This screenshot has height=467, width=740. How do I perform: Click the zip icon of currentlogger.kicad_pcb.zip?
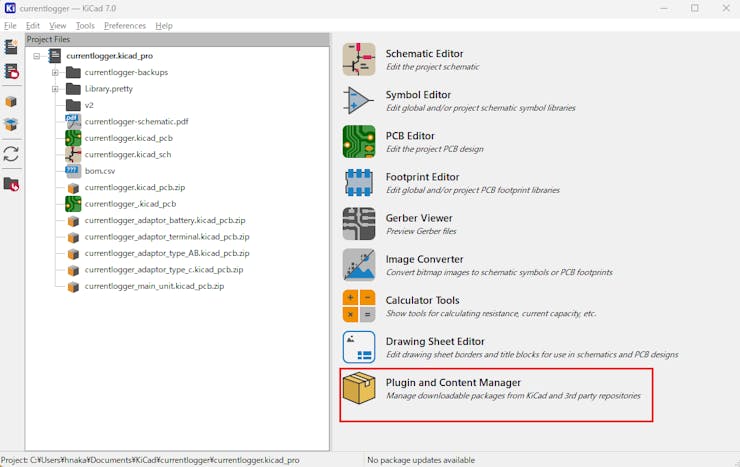pyautogui.click(x=73, y=188)
